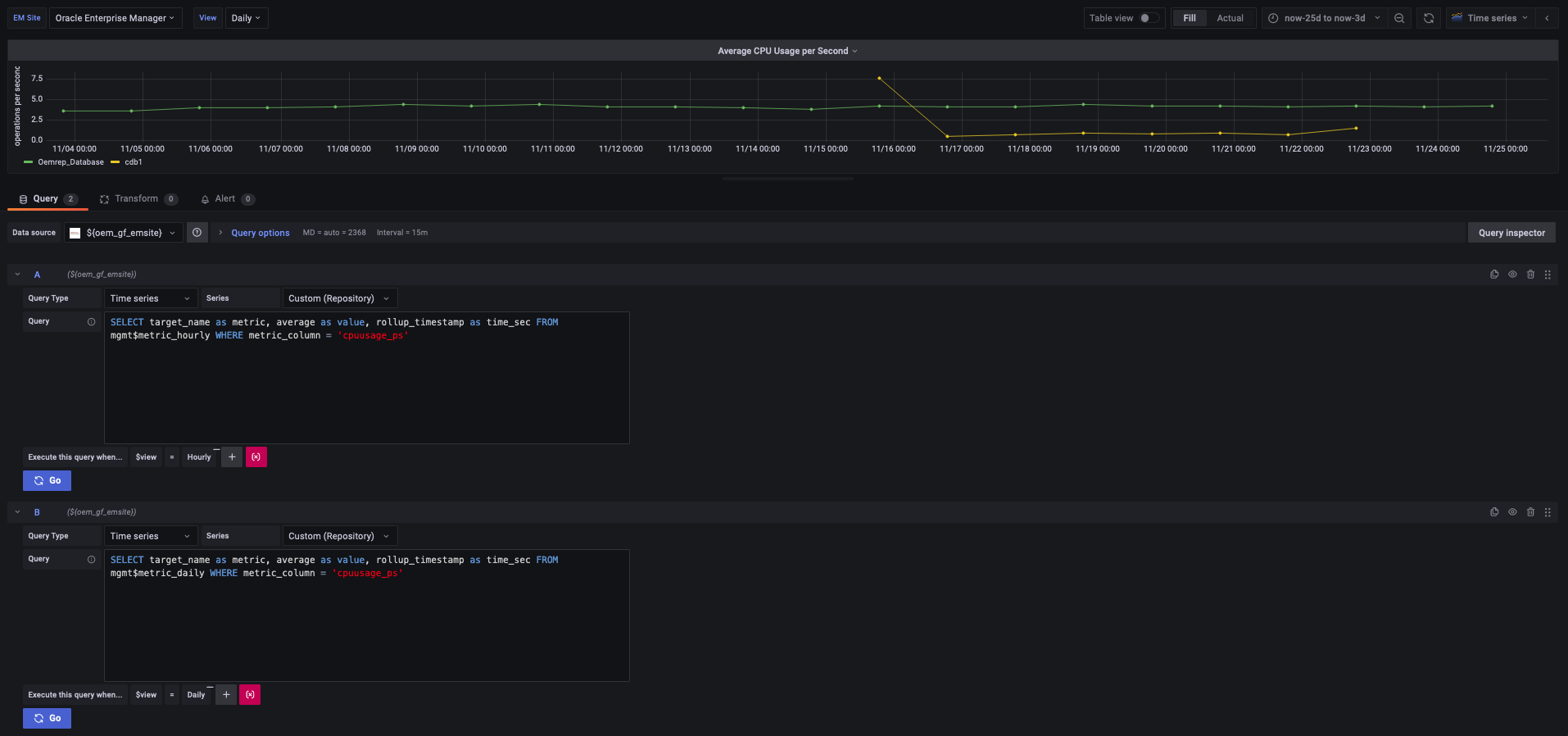The width and height of the screenshot is (1568, 736).
Task: Click the Hourly condition value in query A
Action: [x=199, y=457]
